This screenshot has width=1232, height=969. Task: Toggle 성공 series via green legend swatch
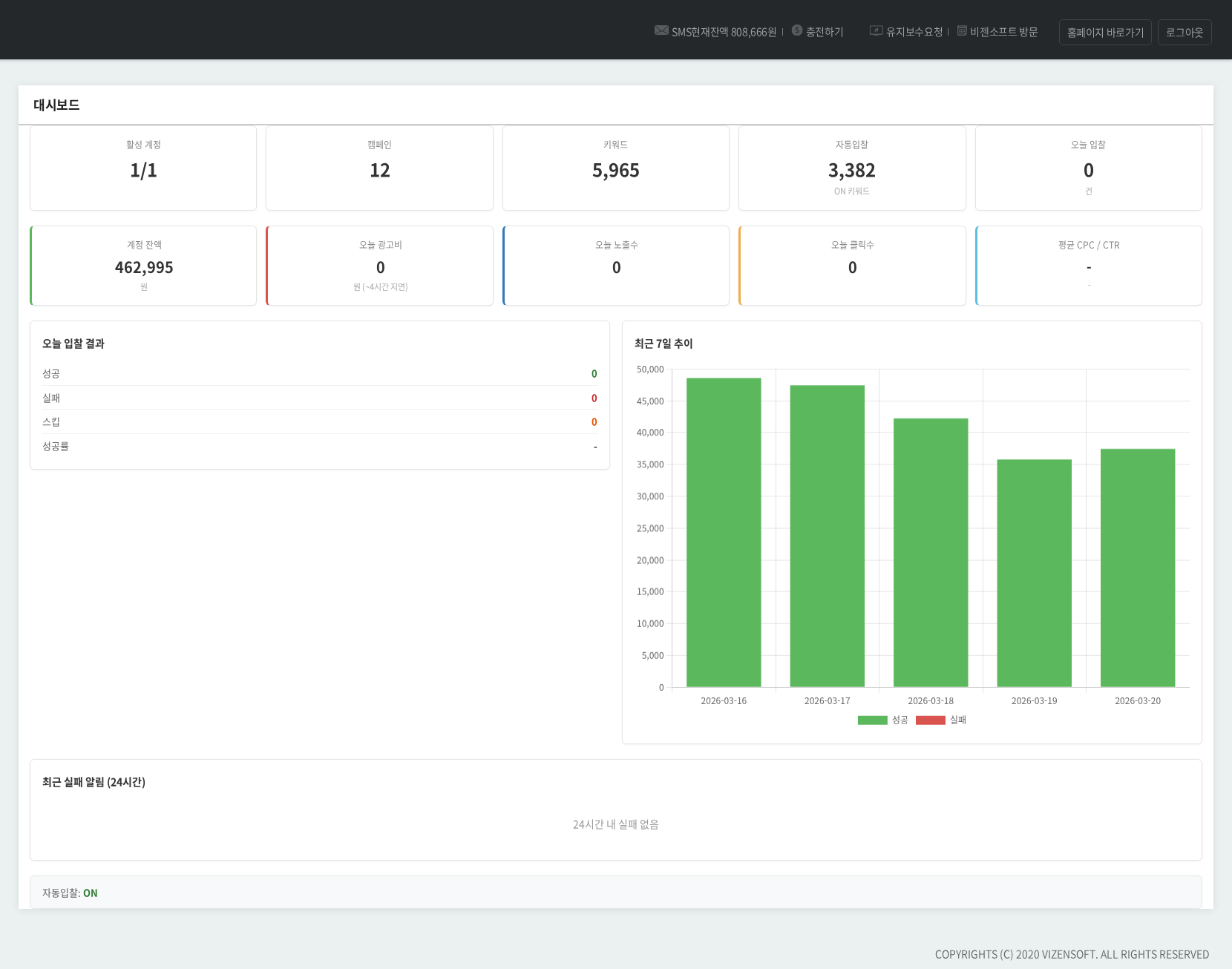coord(872,720)
